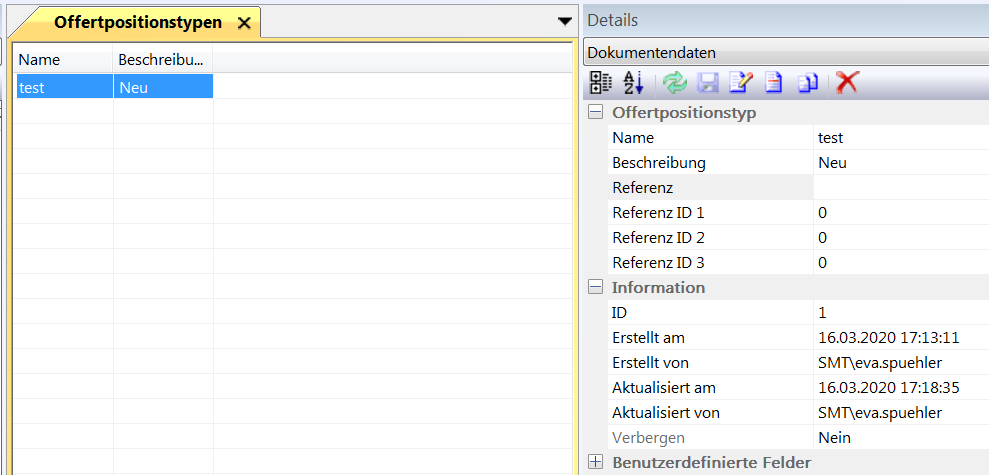Click the Save floppy disk icon
Image resolution: width=989 pixels, height=475 pixels.
click(x=708, y=83)
